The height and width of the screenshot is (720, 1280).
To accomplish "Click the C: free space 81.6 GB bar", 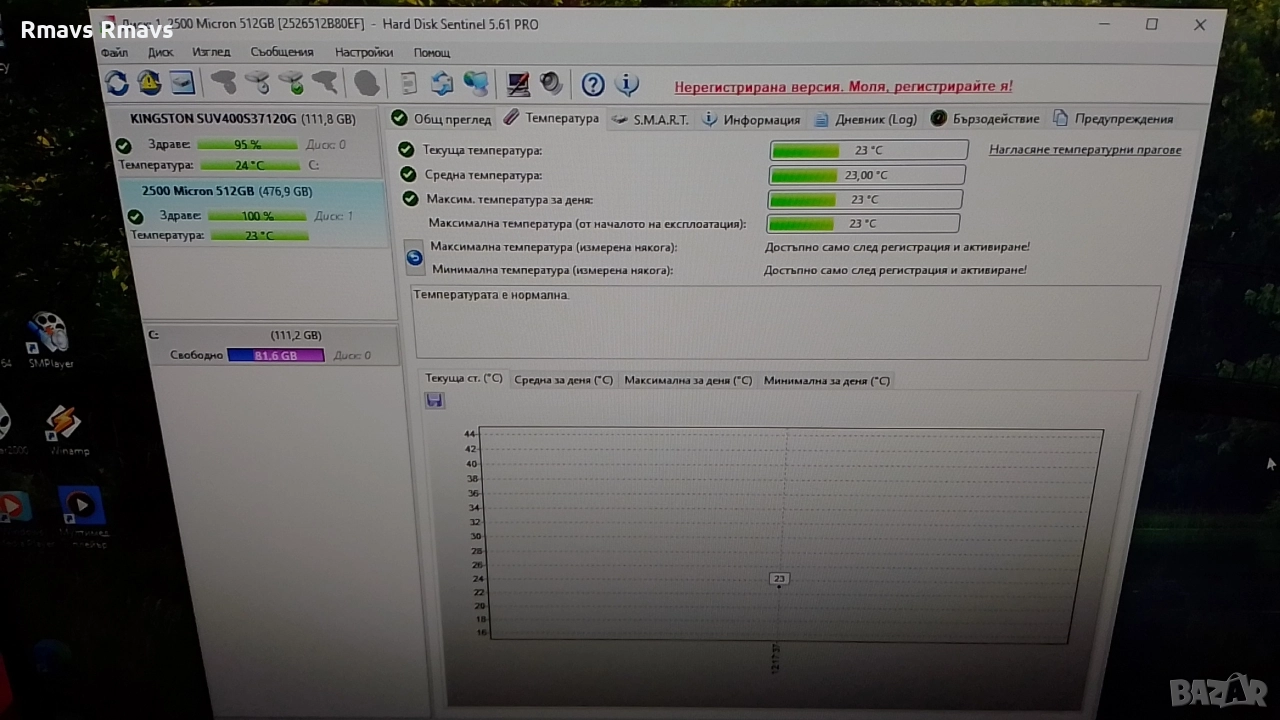I will (x=275, y=355).
